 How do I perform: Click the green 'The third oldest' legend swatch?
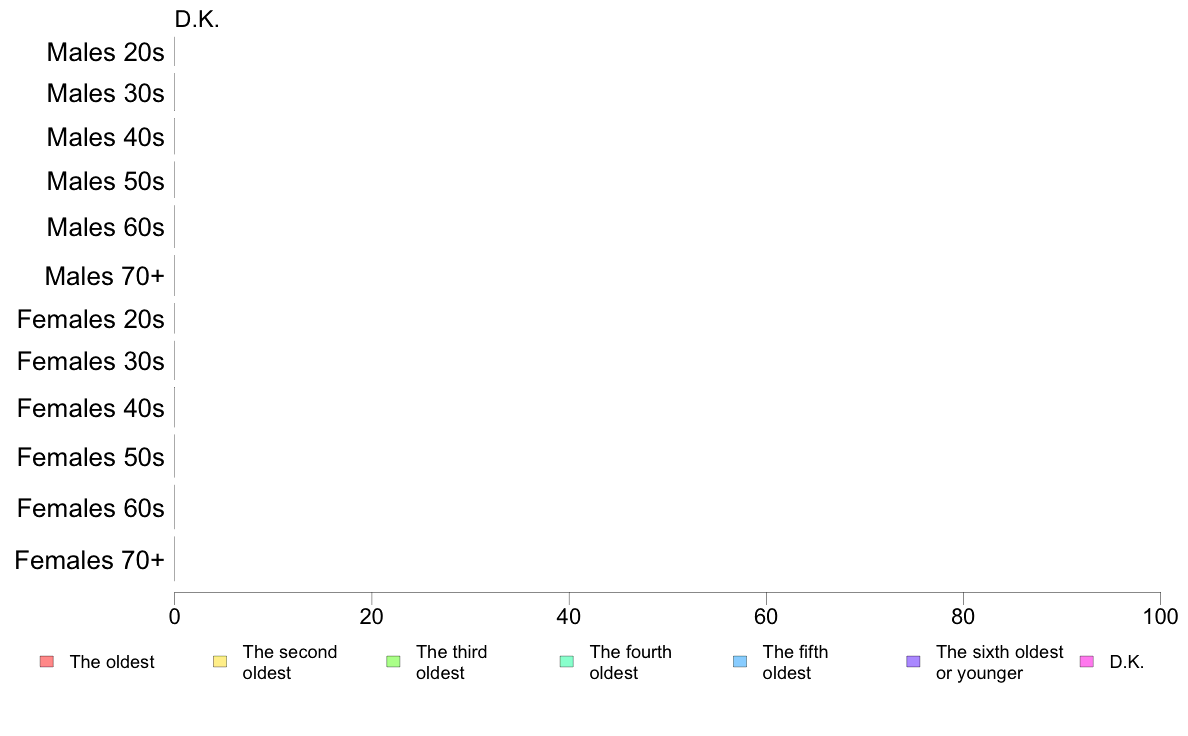tap(393, 662)
